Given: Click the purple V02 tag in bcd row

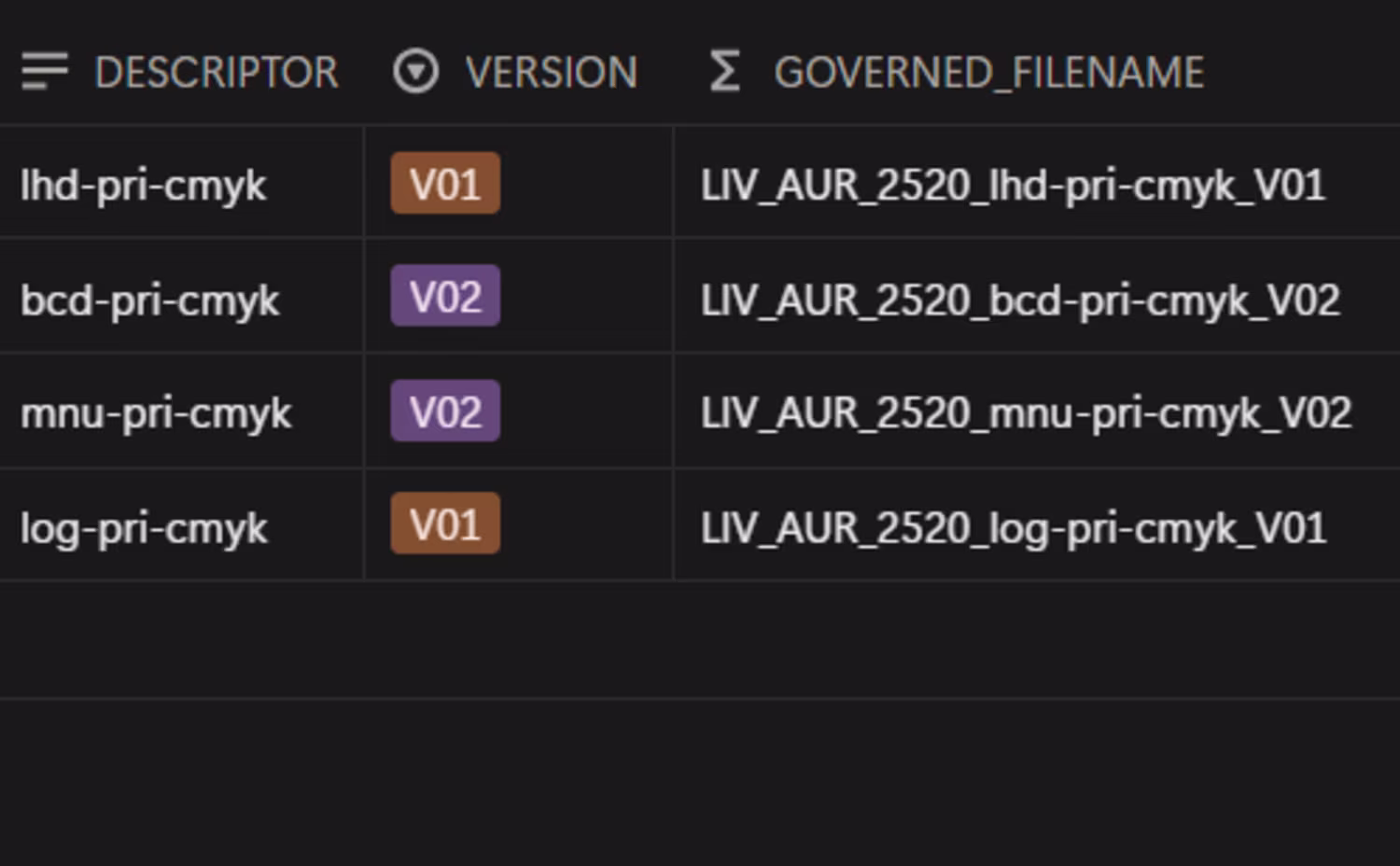Looking at the screenshot, I should (x=445, y=296).
